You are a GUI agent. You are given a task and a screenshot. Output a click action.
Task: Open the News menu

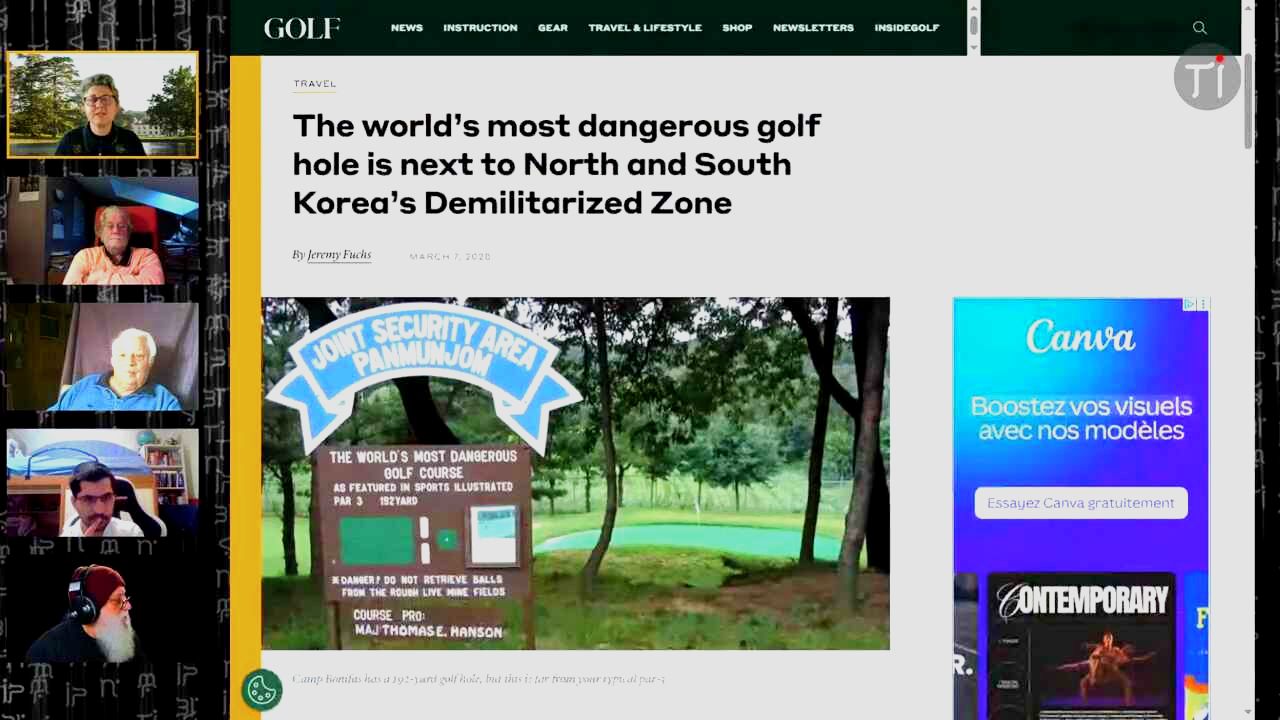tap(406, 28)
